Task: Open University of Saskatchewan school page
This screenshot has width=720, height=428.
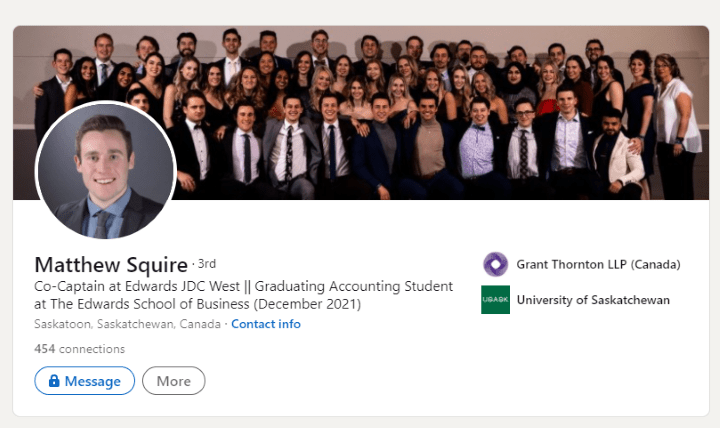Action: coord(593,300)
